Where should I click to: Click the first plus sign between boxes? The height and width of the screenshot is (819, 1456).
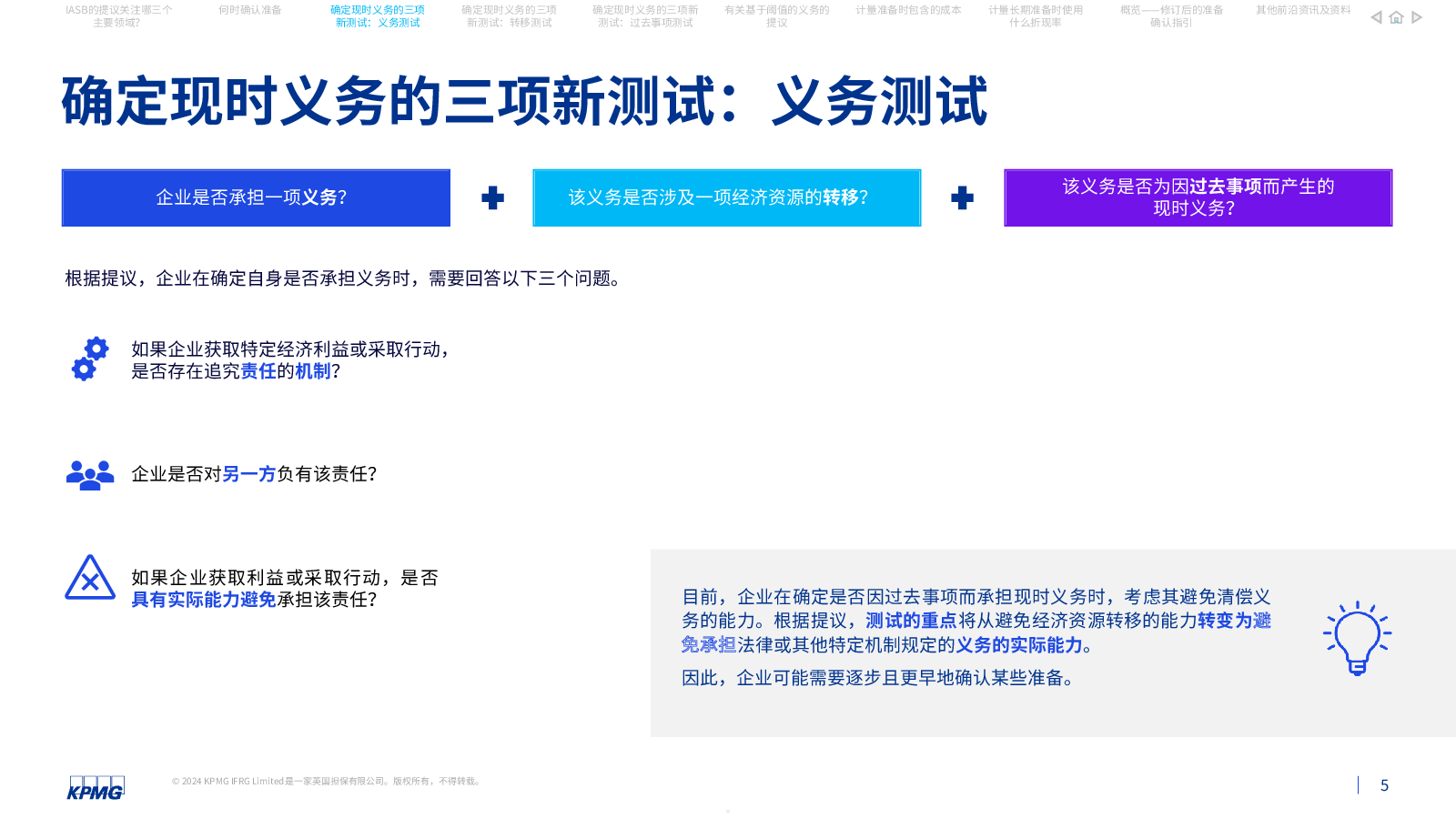[x=492, y=197]
